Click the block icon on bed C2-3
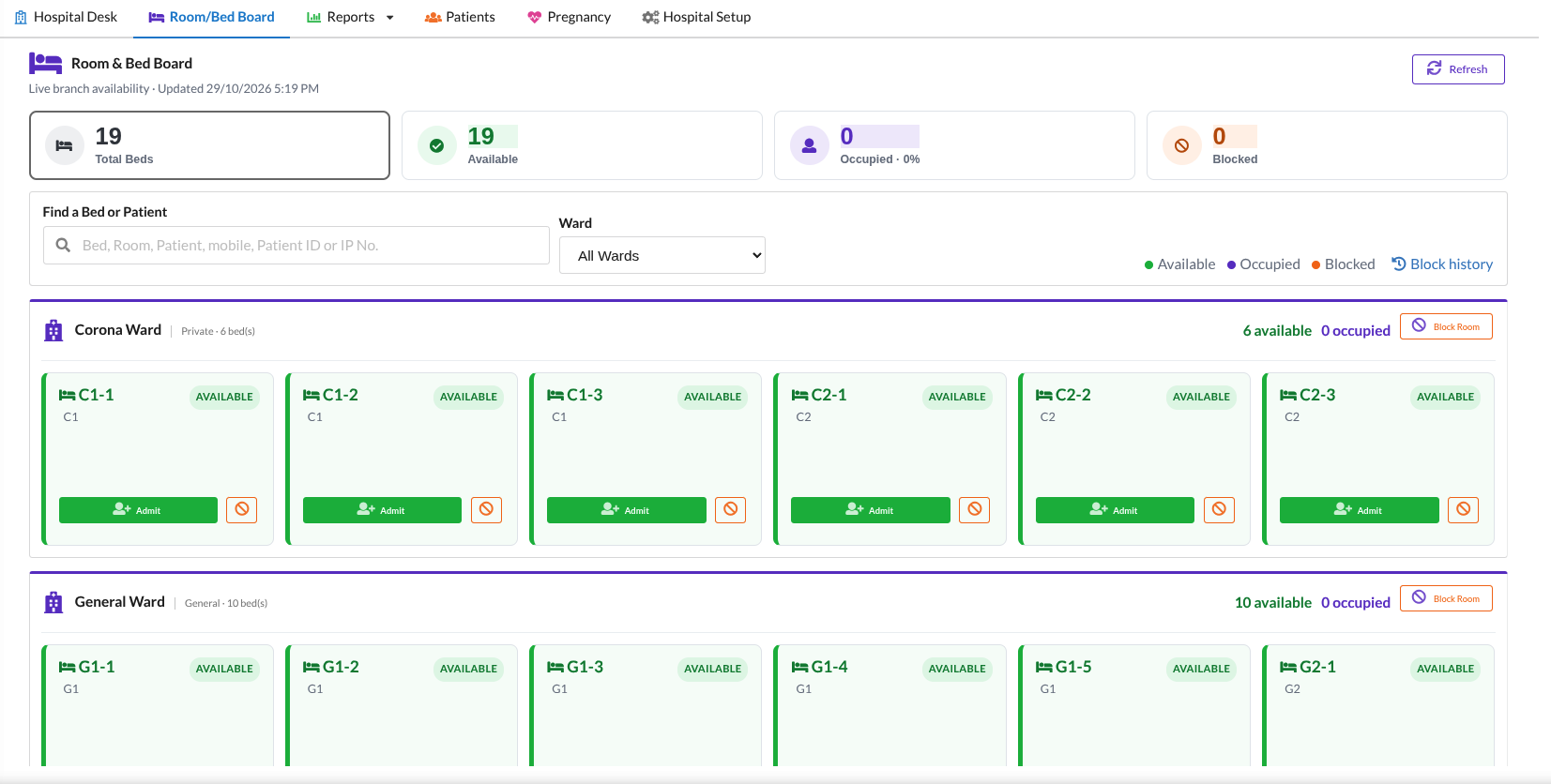Viewport: 1551px width, 784px height. pyautogui.click(x=1463, y=509)
